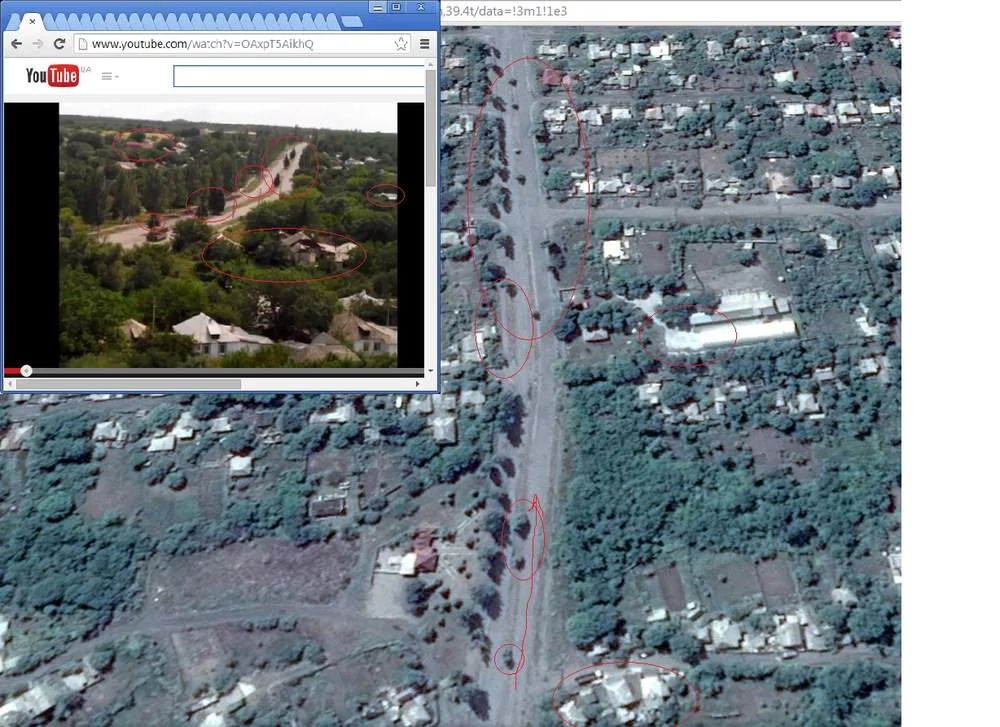
Task: Click the horizontal scrollbar left arrow
Action: point(9,384)
